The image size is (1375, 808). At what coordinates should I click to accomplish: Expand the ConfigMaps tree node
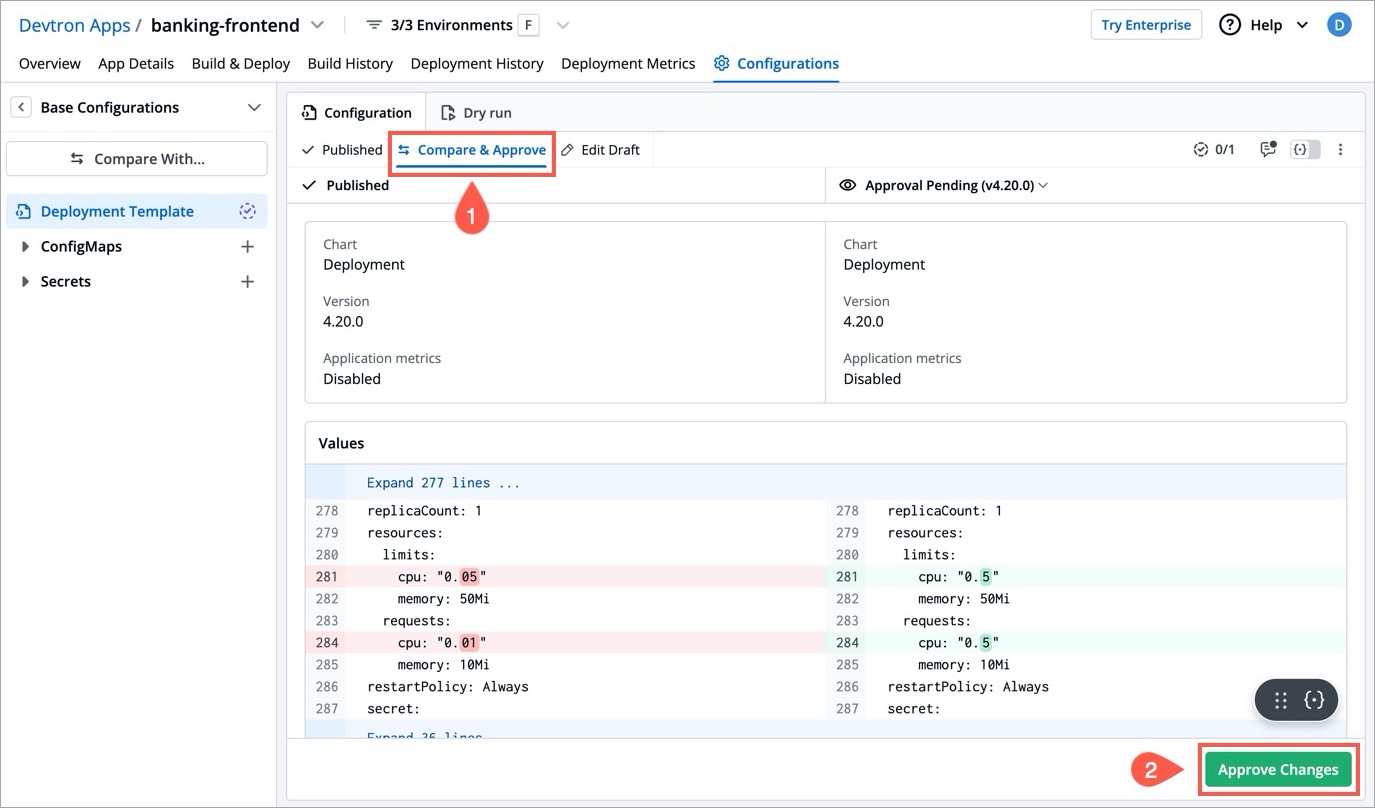[25, 247]
